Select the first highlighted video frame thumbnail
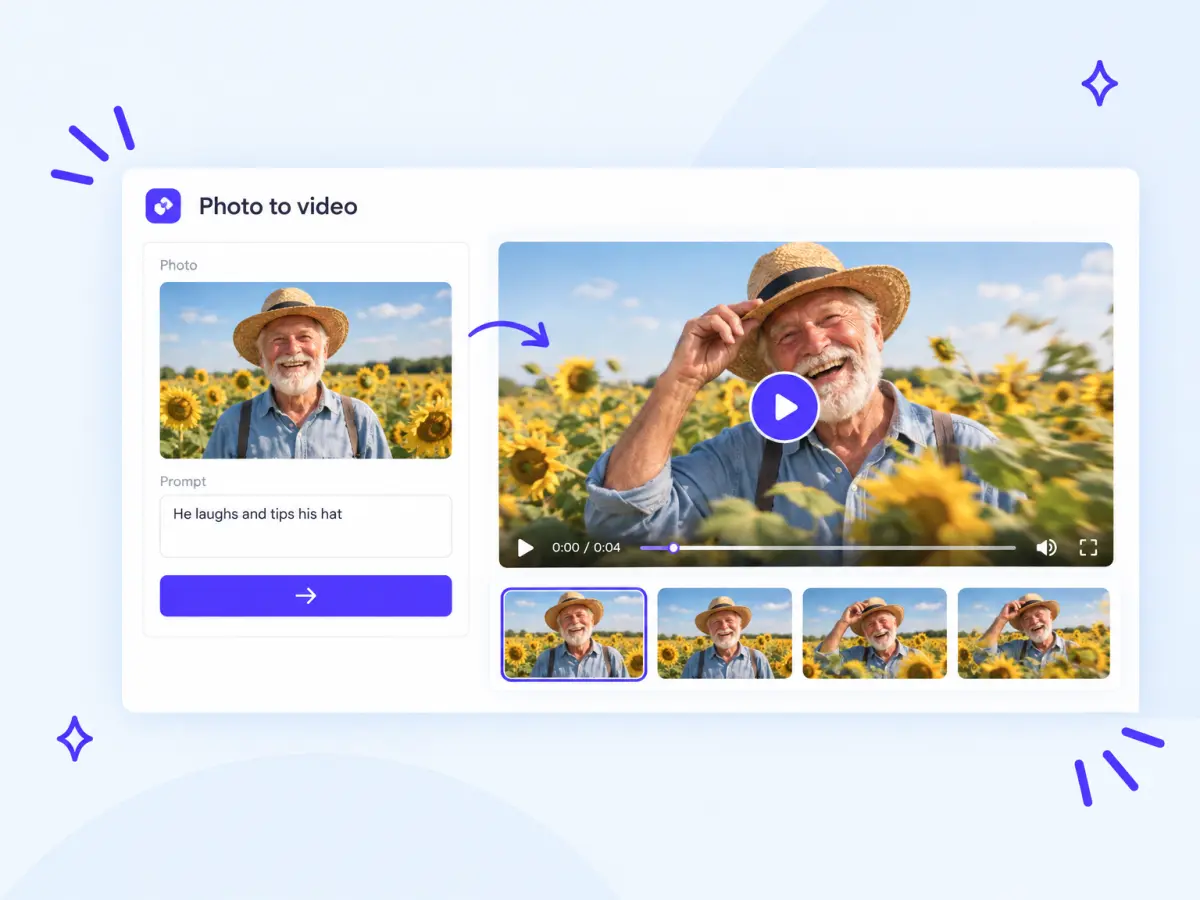The height and width of the screenshot is (900, 1200). point(574,634)
